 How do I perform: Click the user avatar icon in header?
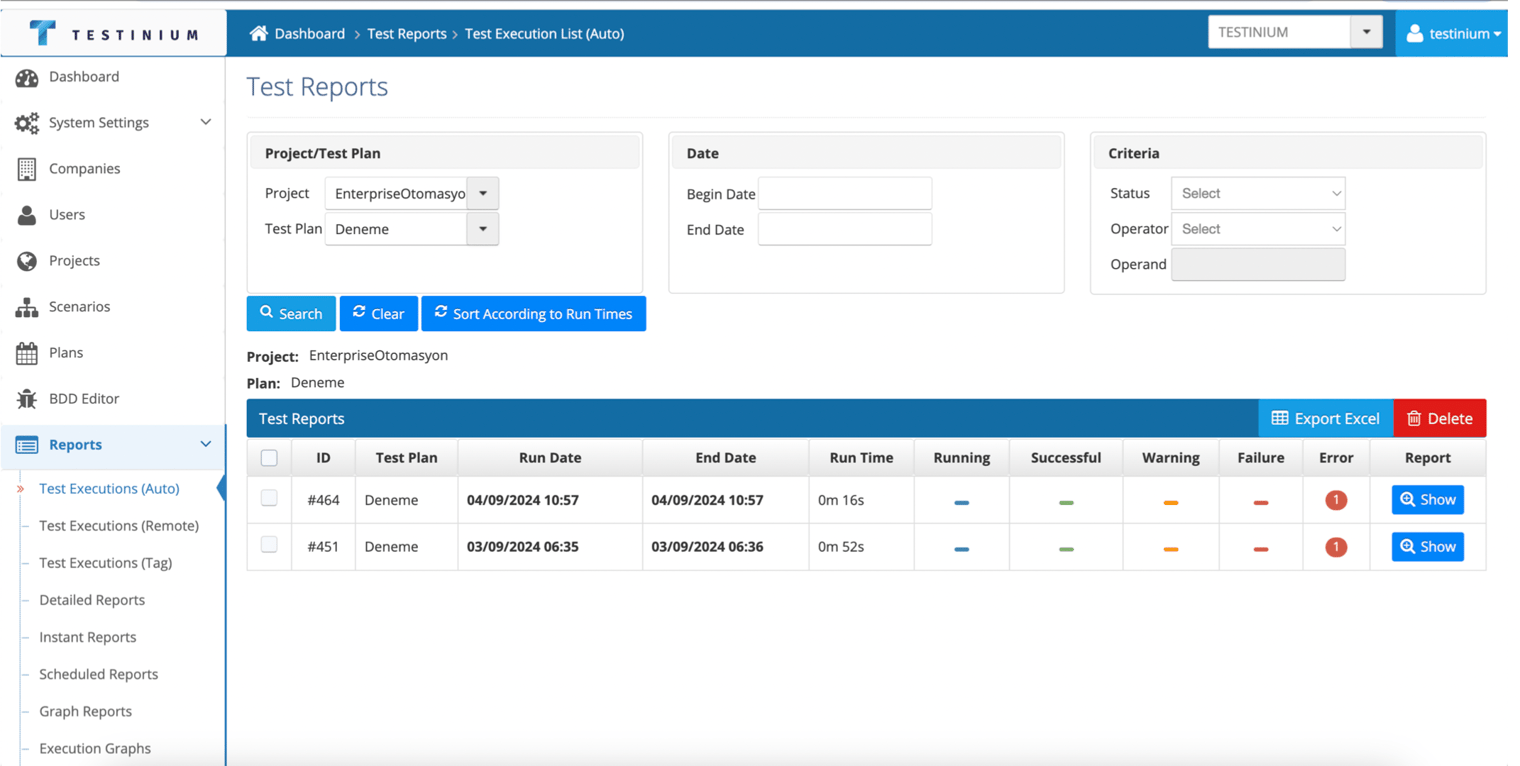(x=1415, y=33)
